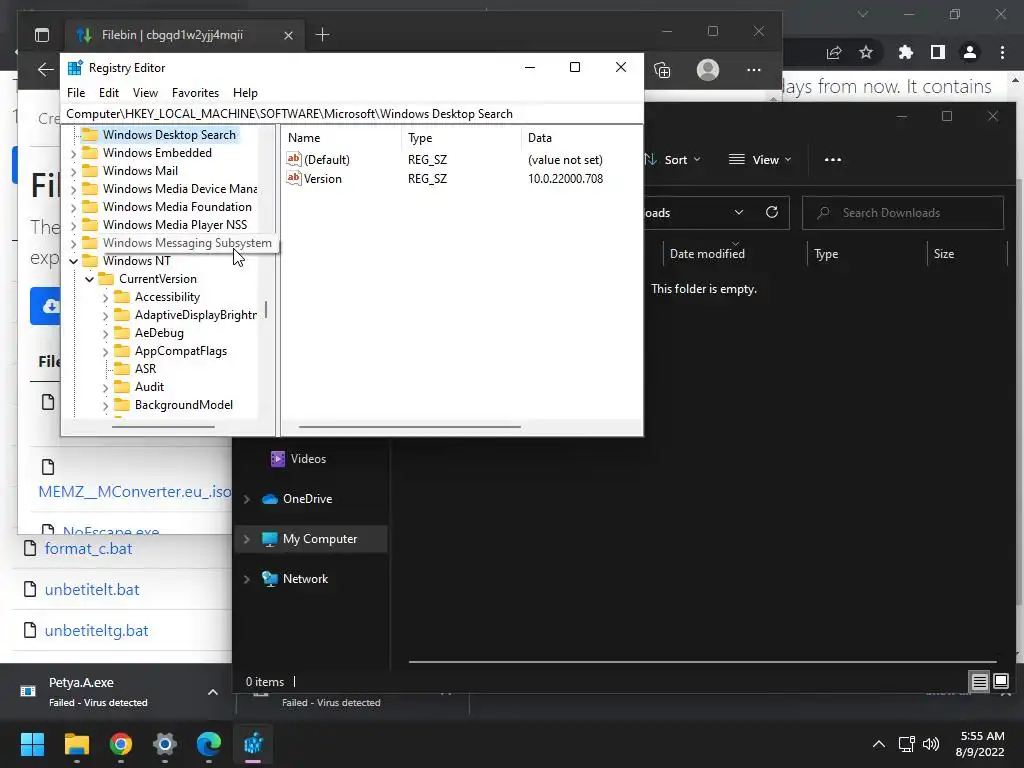Open the Help menu in Registry Editor
This screenshot has height=768, width=1024.
click(x=245, y=93)
